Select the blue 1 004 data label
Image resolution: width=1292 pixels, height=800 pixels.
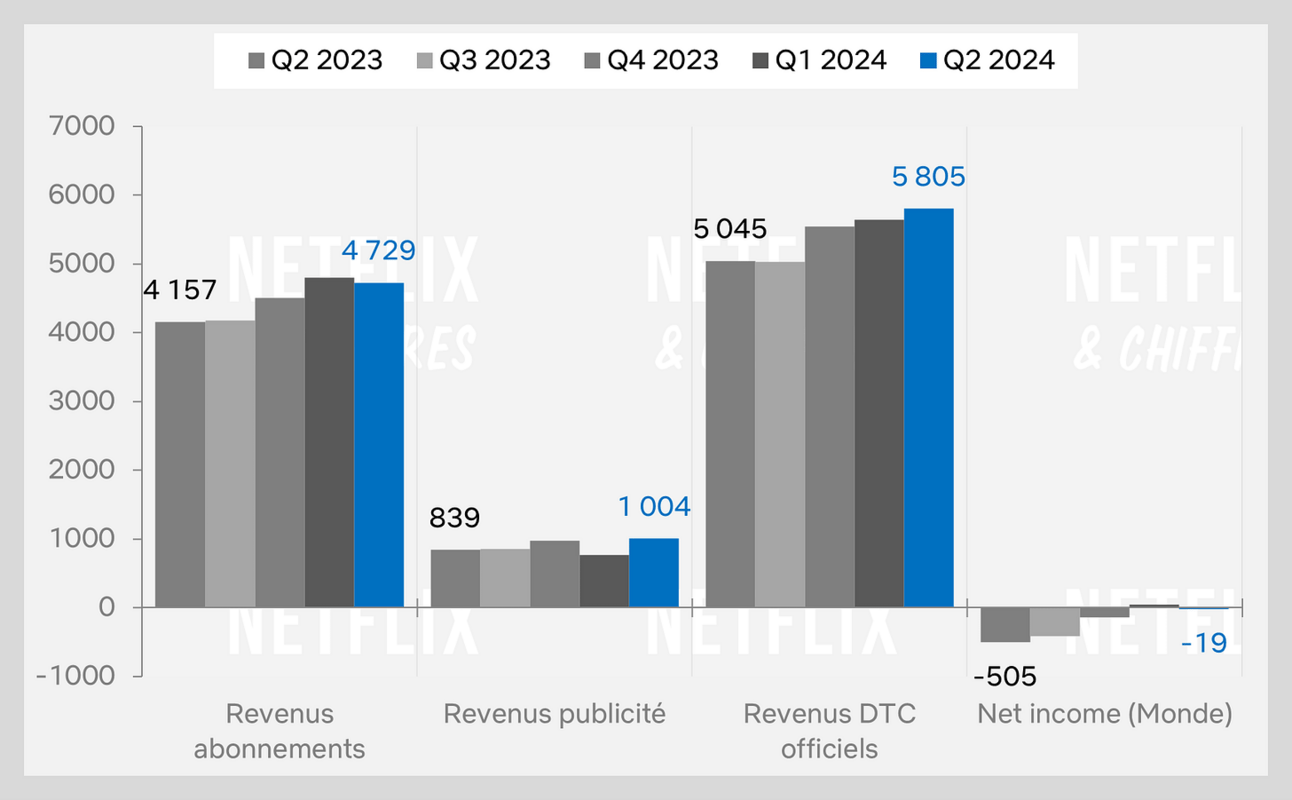(653, 507)
